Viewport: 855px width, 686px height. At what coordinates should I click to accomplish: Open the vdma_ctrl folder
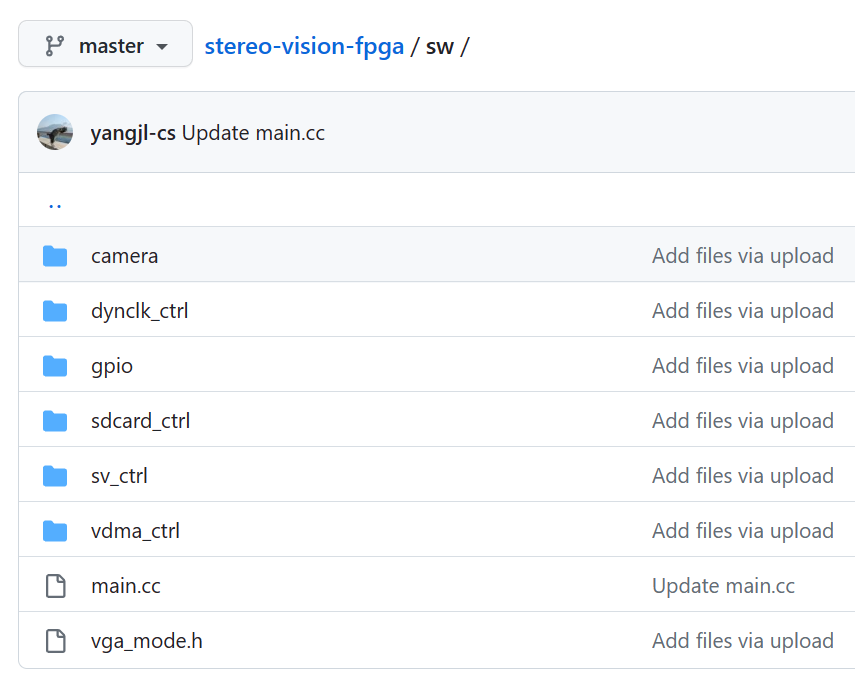pyautogui.click(x=135, y=531)
